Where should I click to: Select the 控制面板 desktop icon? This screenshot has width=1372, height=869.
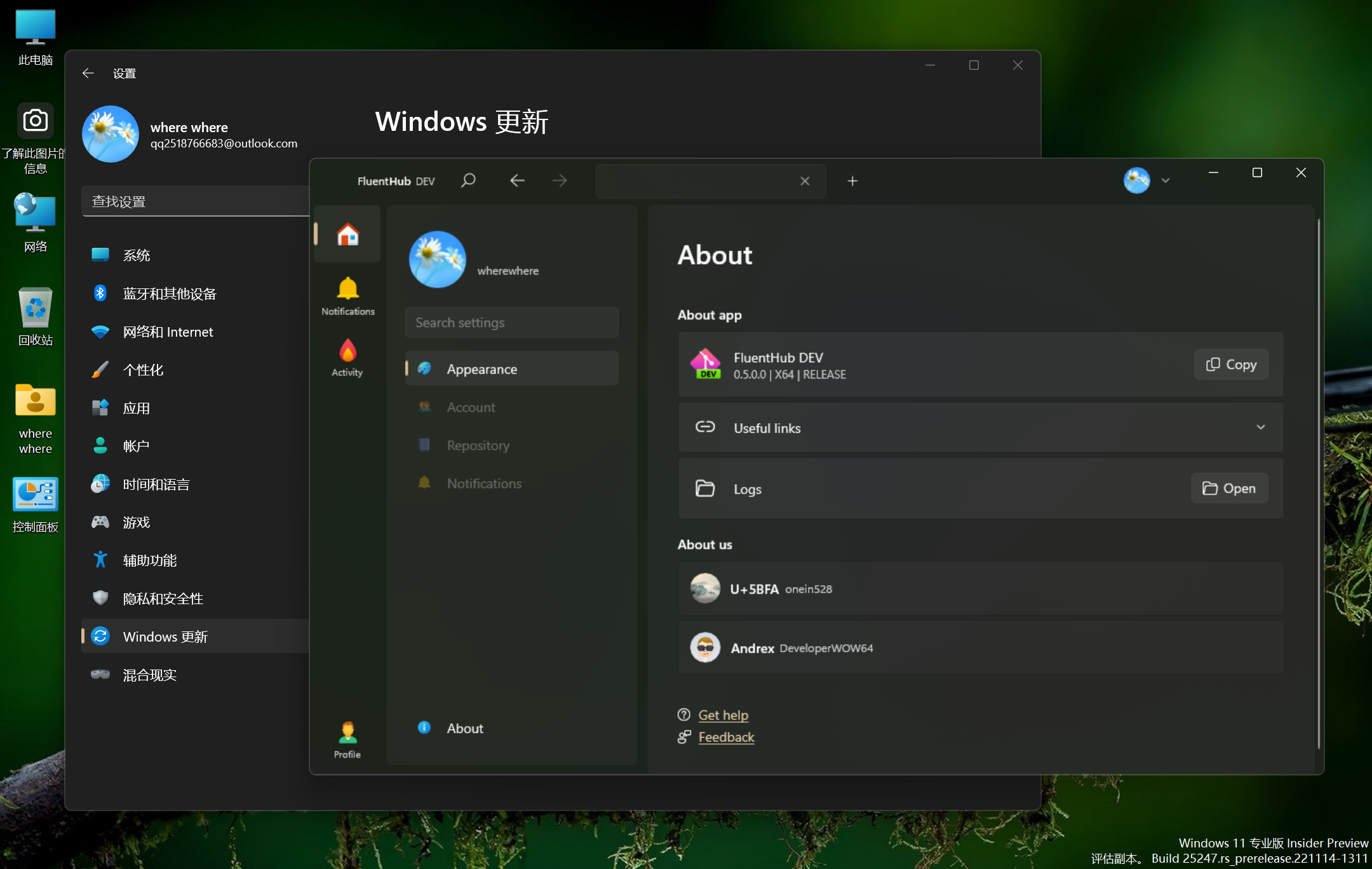[x=36, y=504]
